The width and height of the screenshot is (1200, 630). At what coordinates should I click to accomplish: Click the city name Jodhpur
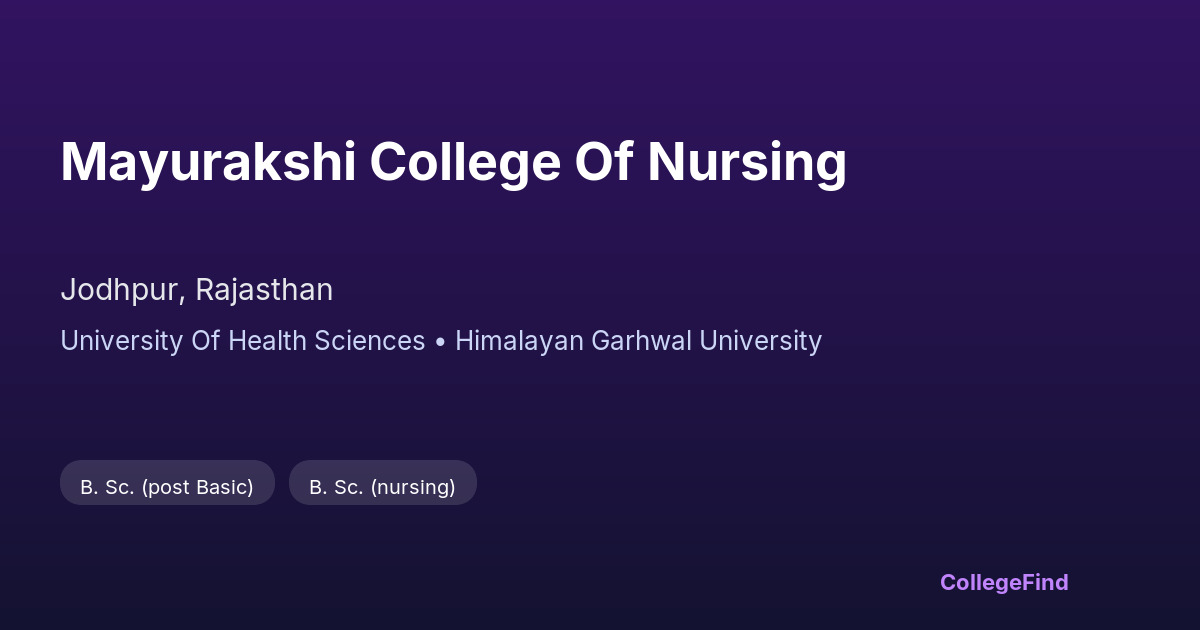click(x=121, y=290)
